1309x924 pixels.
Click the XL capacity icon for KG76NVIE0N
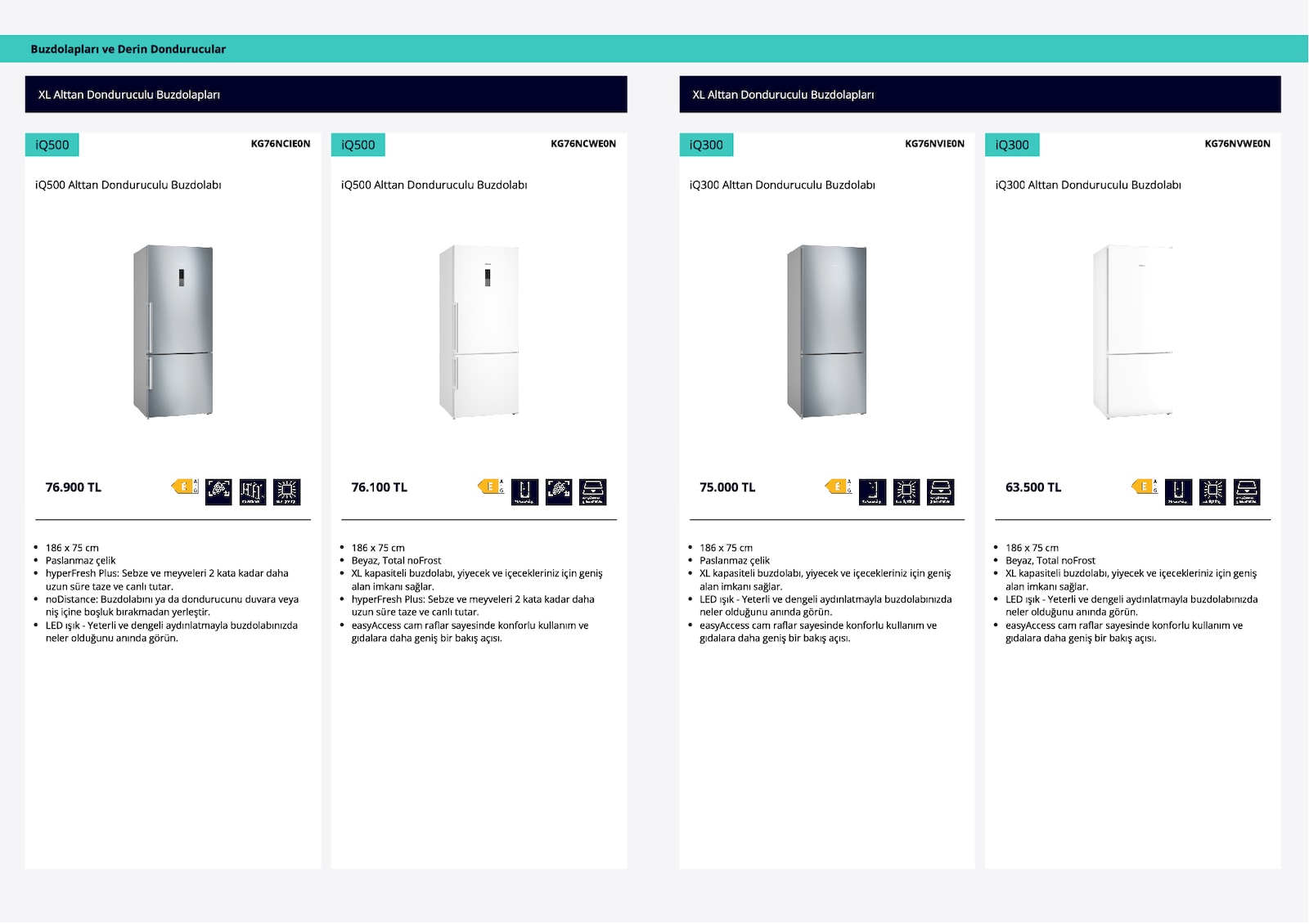click(x=873, y=491)
